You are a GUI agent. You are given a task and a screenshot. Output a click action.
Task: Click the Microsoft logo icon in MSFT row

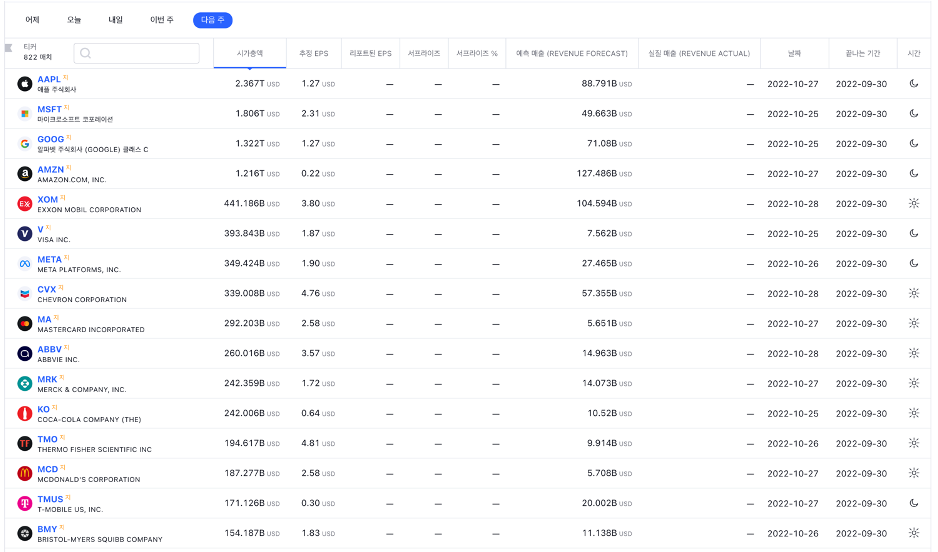25,114
